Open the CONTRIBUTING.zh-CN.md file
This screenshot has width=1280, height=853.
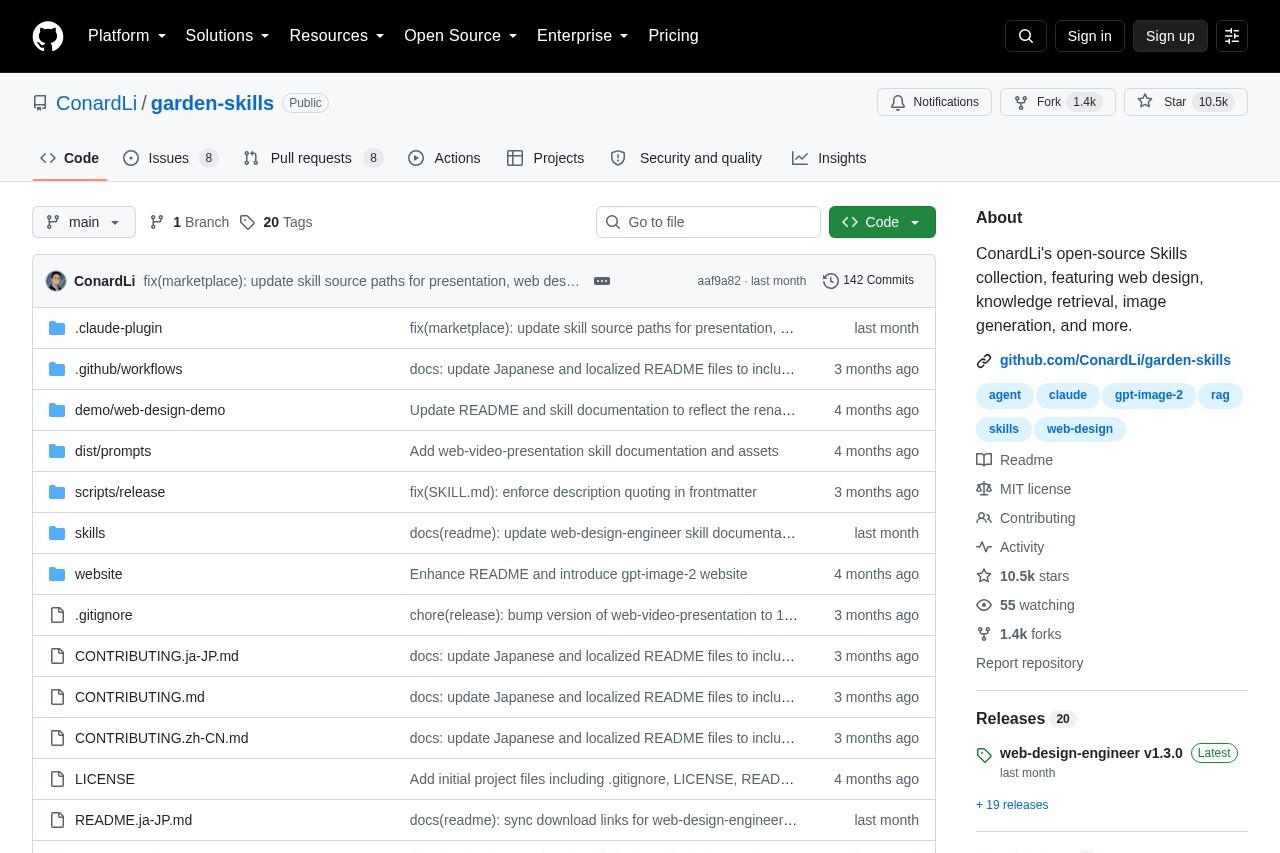coord(161,738)
